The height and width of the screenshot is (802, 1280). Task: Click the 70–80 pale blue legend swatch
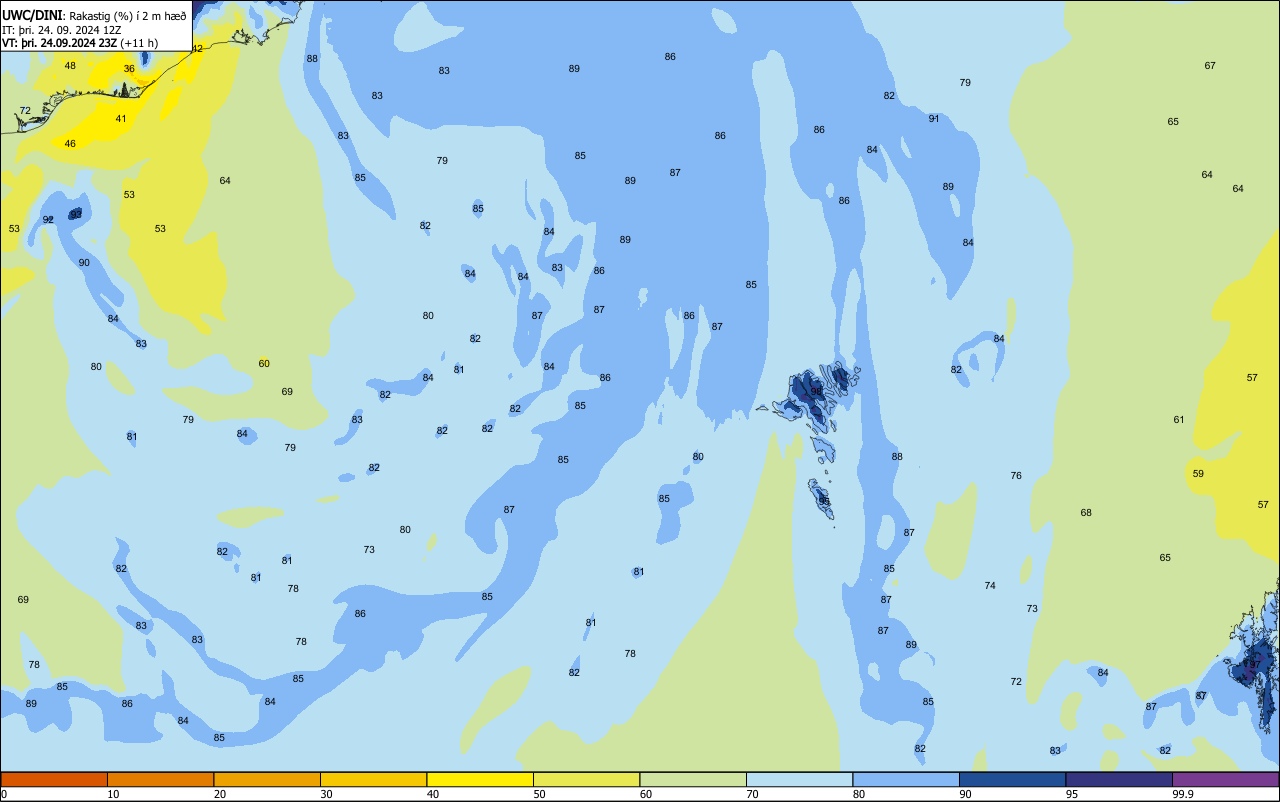799,779
